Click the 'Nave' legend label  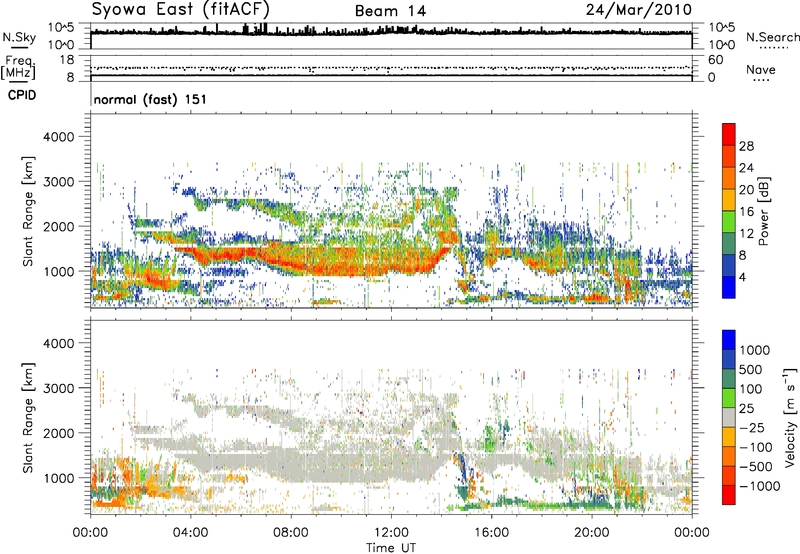pyautogui.click(x=761, y=69)
